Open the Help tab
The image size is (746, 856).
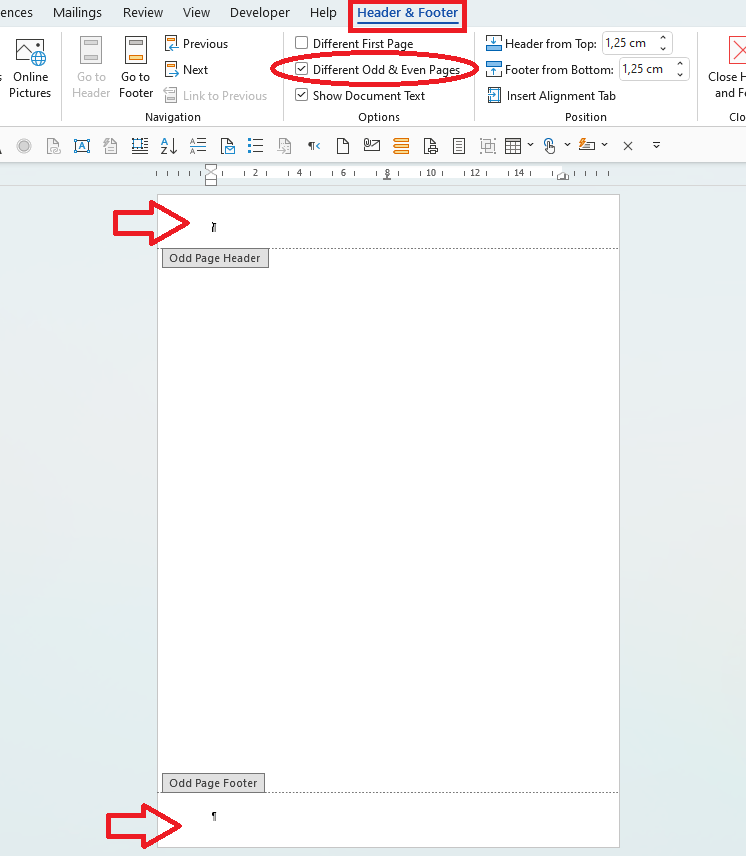323,13
